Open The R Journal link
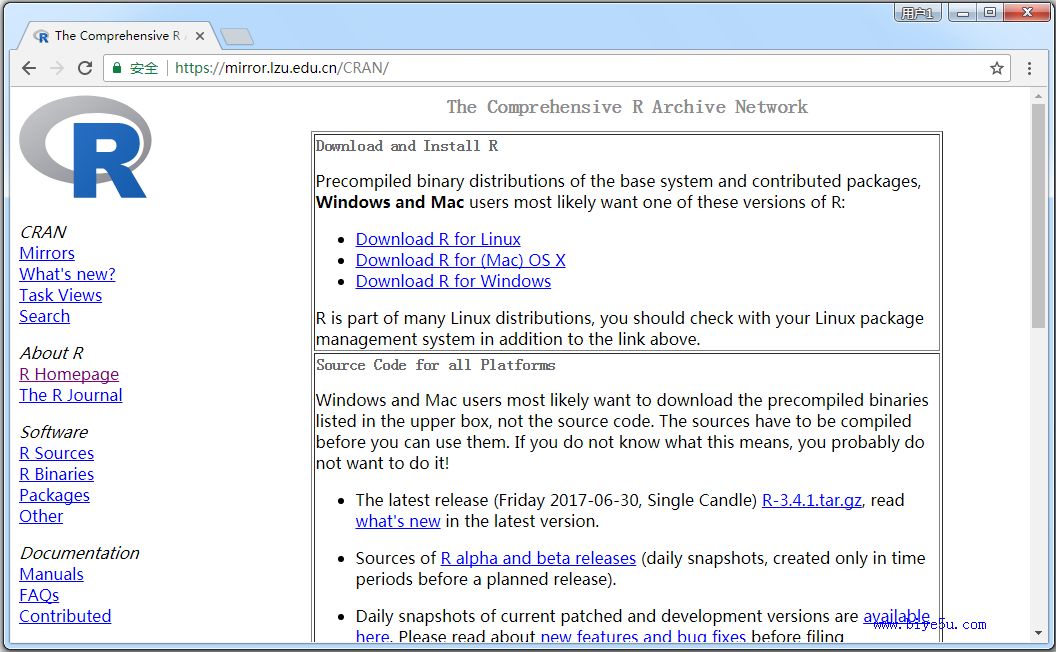The image size is (1056, 652). coord(71,395)
